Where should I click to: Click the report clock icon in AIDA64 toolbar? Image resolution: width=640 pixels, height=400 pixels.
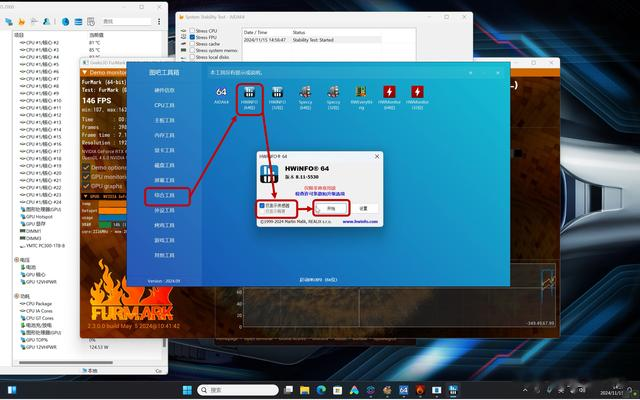click(x=91, y=22)
